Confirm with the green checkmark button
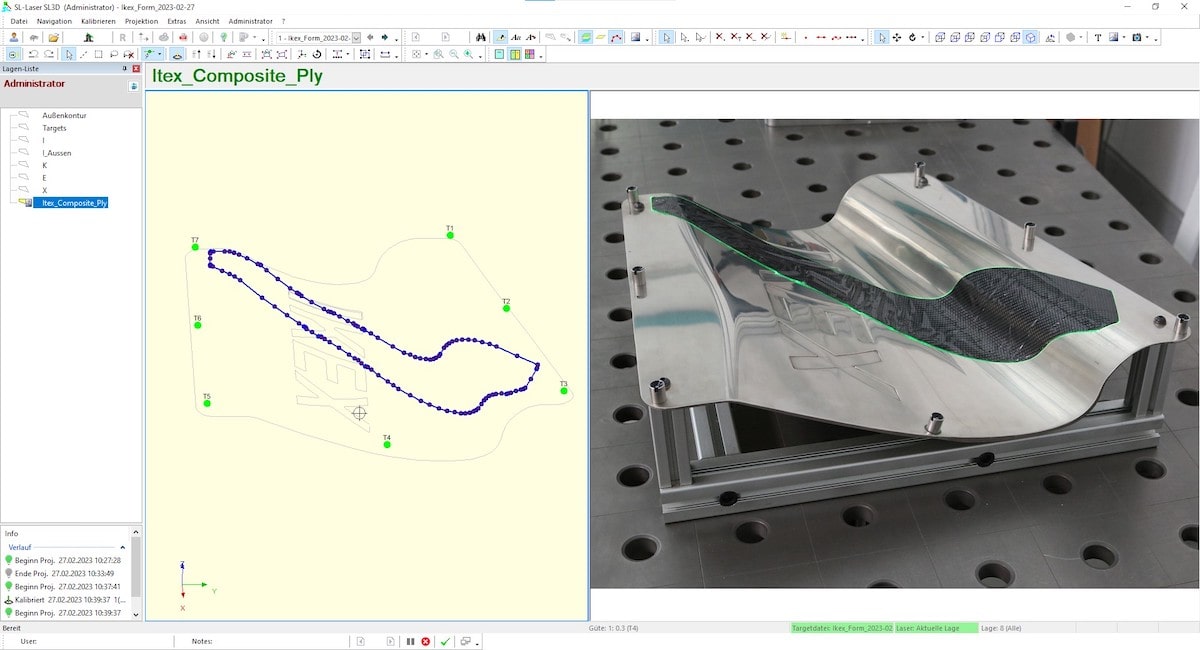Image resolution: width=1200 pixels, height=650 pixels. coord(445,640)
